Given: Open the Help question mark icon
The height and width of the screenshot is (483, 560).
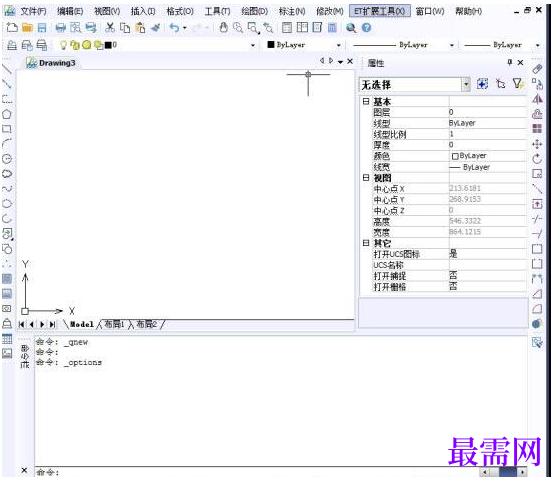Looking at the screenshot, I should click(x=366, y=28).
